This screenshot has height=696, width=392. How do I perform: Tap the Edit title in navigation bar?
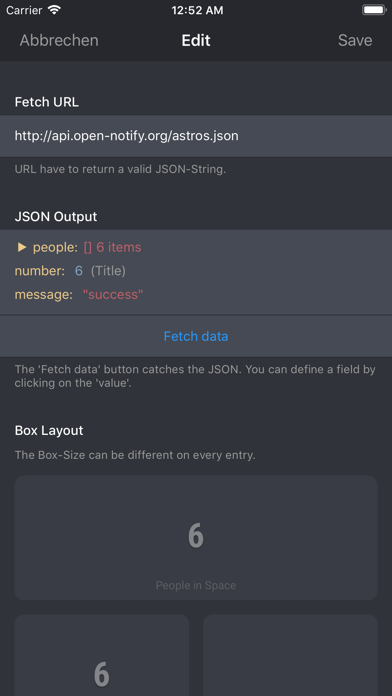[x=196, y=40]
